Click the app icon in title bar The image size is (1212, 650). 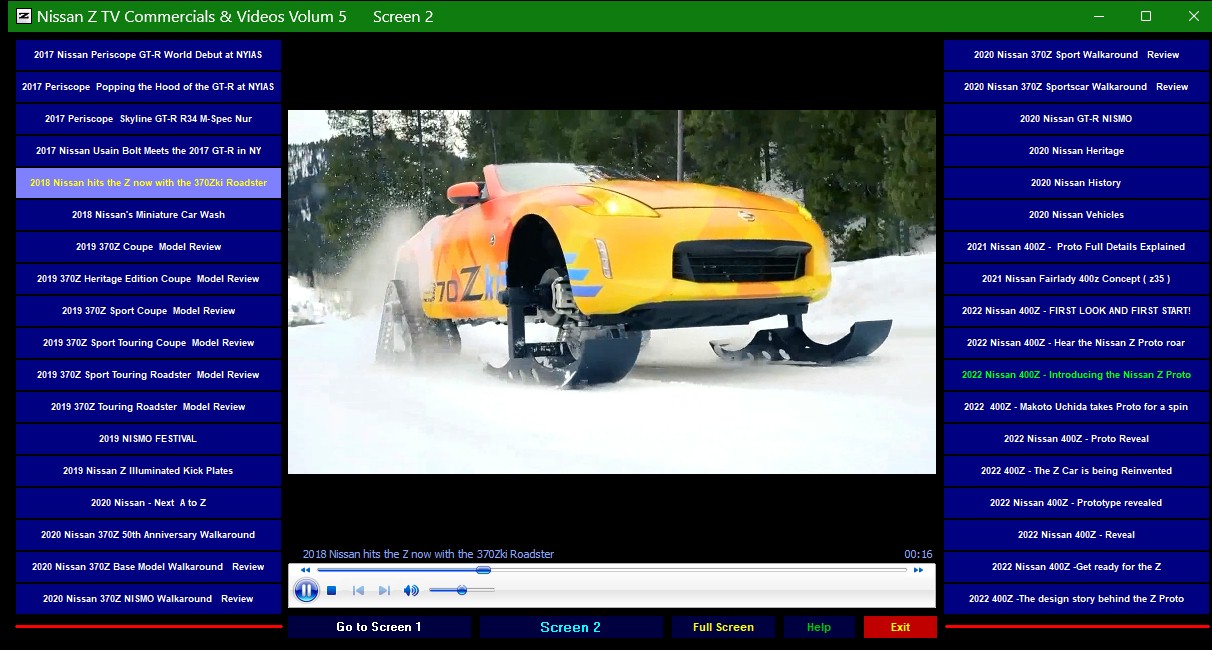click(x=24, y=16)
